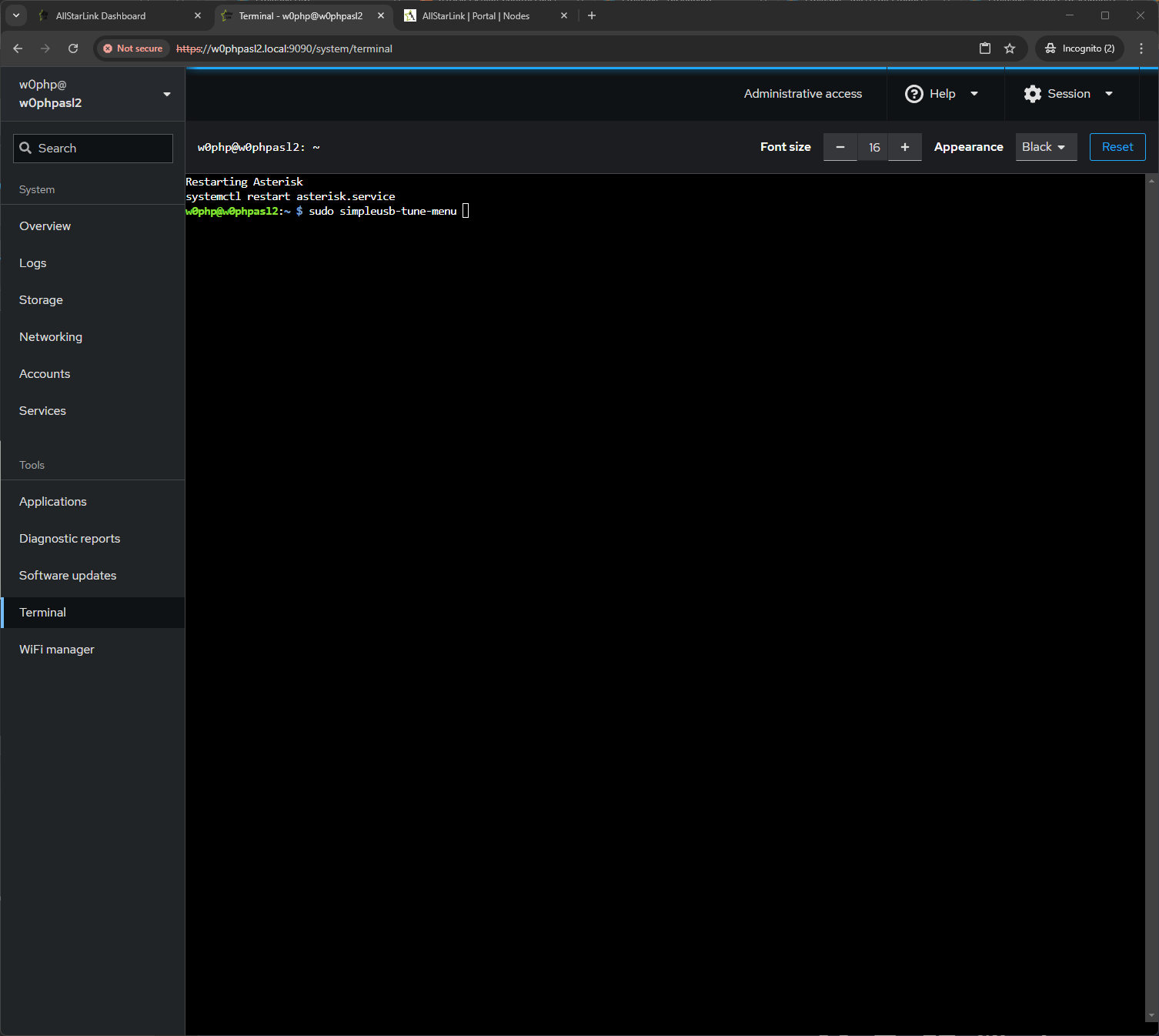Open WiFi manager from sidebar
The width and height of the screenshot is (1159, 1036).
(x=57, y=650)
